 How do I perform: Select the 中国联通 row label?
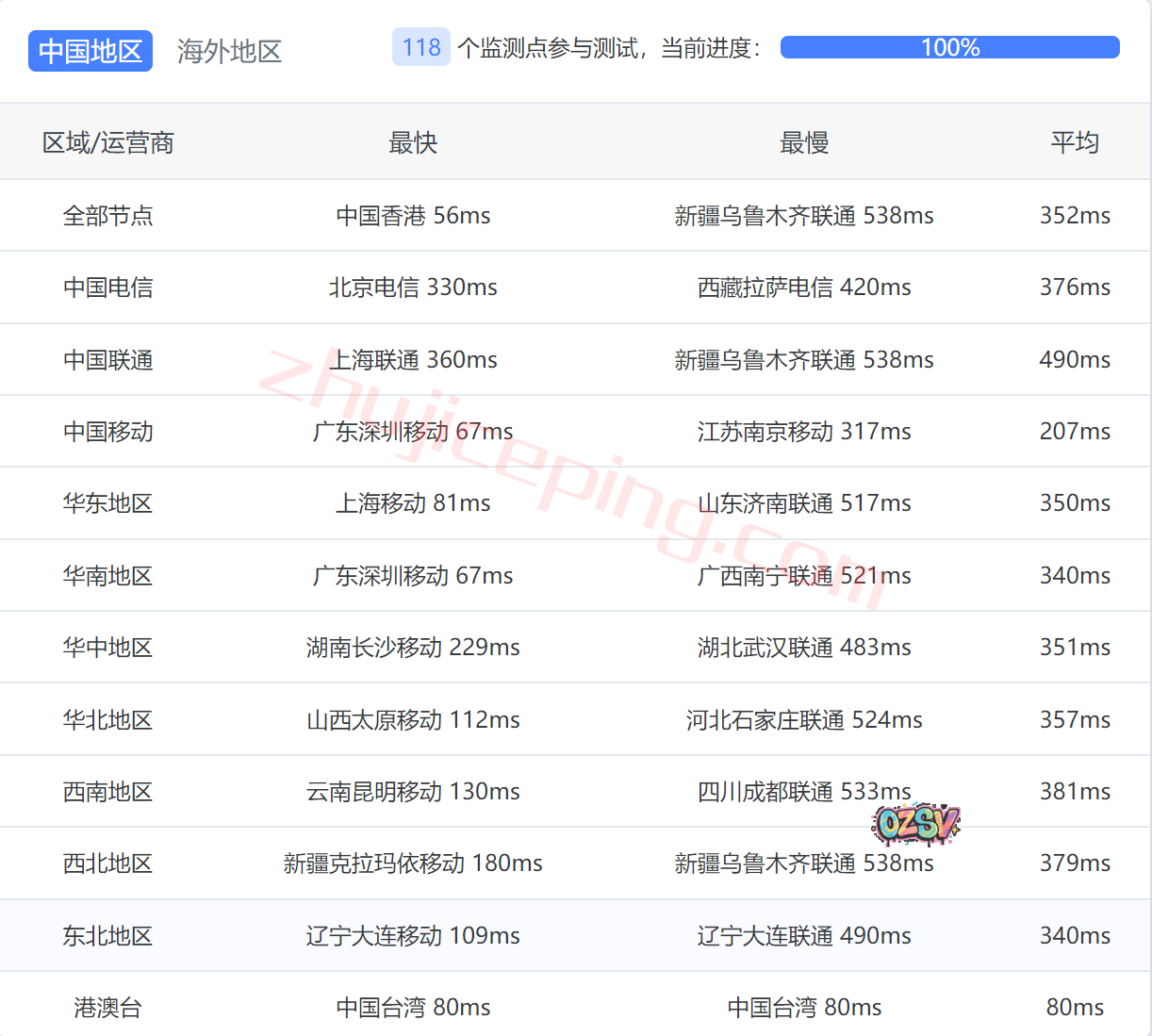click(107, 360)
